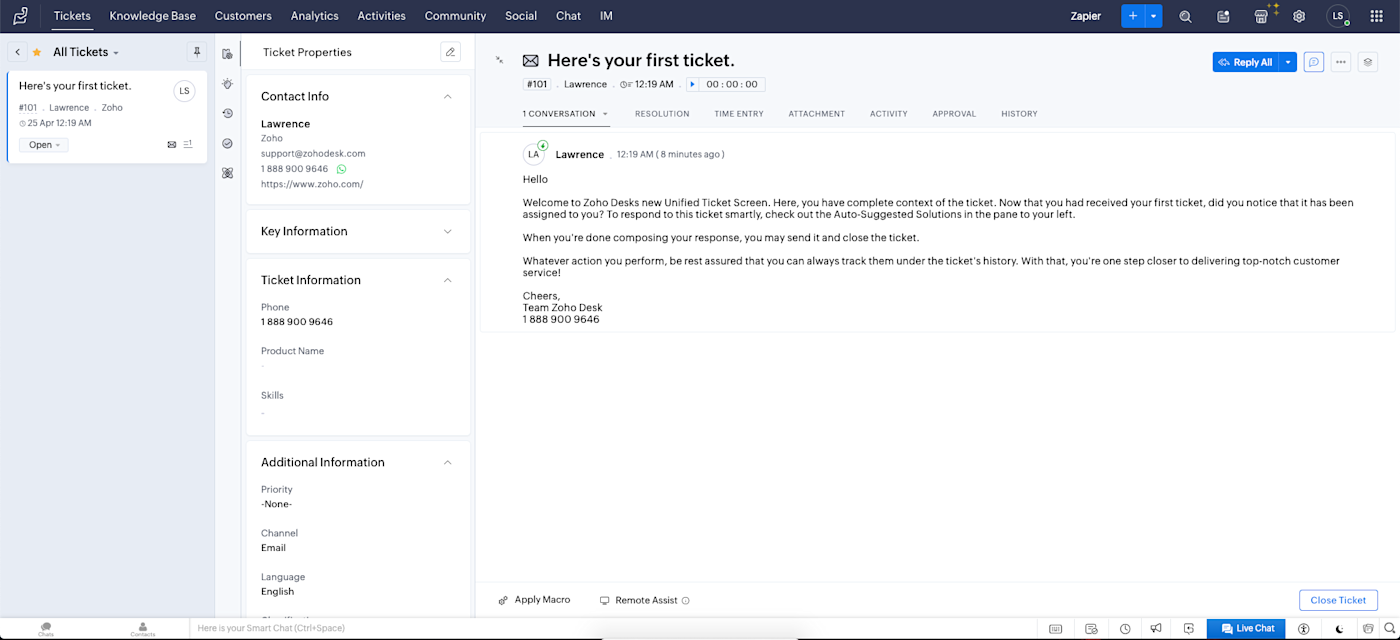The height and width of the screenshot is (640, 1400).
Task: Open the Auto-Suggest lightbulb sidebar icon
Action: pyautogui.click(x=228, y=83)
